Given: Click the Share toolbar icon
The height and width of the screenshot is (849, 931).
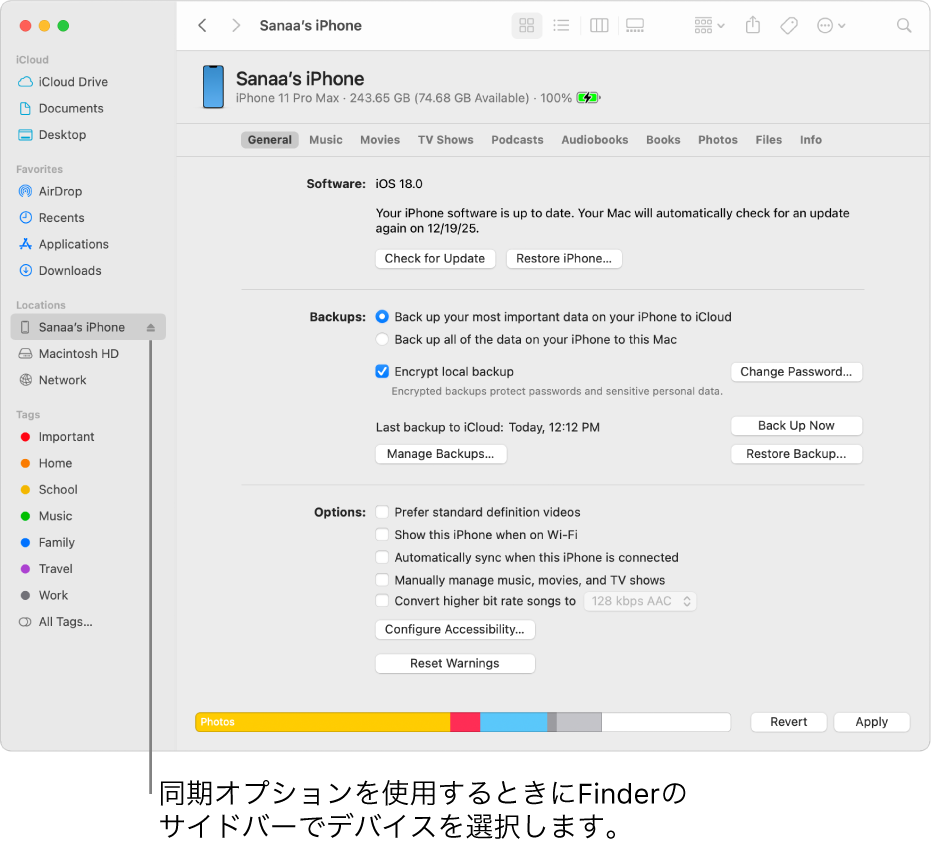Looking at the screenshot, I should point(753,25).
